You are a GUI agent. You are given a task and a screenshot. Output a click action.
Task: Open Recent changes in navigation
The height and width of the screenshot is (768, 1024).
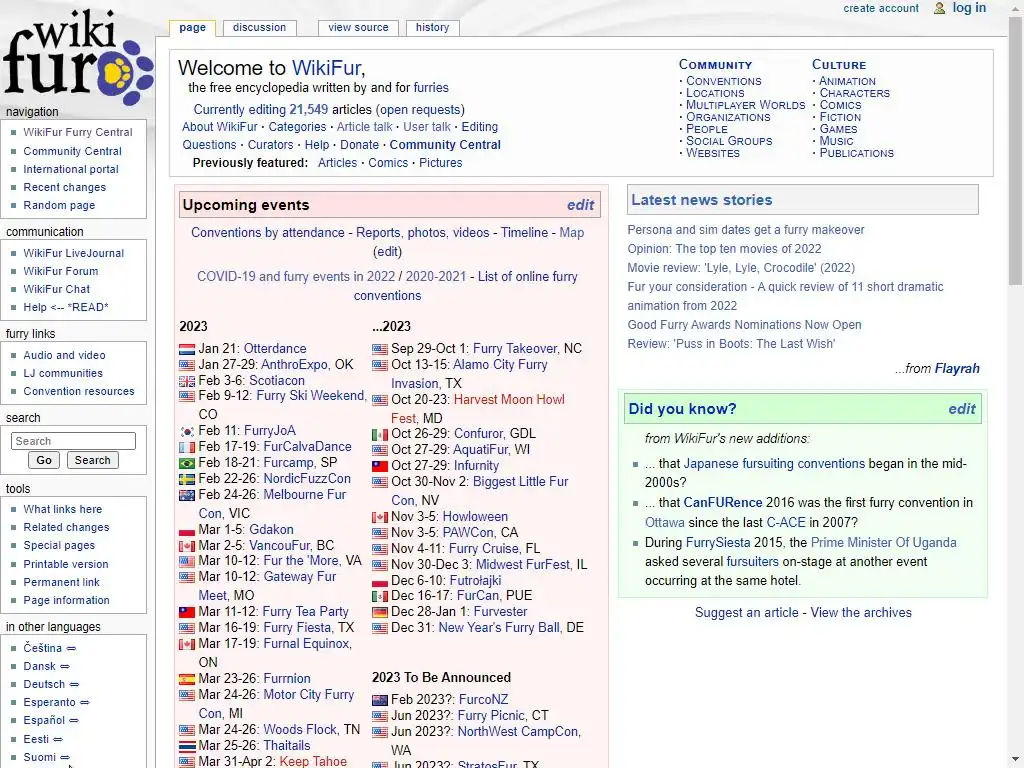coord(65,187)
